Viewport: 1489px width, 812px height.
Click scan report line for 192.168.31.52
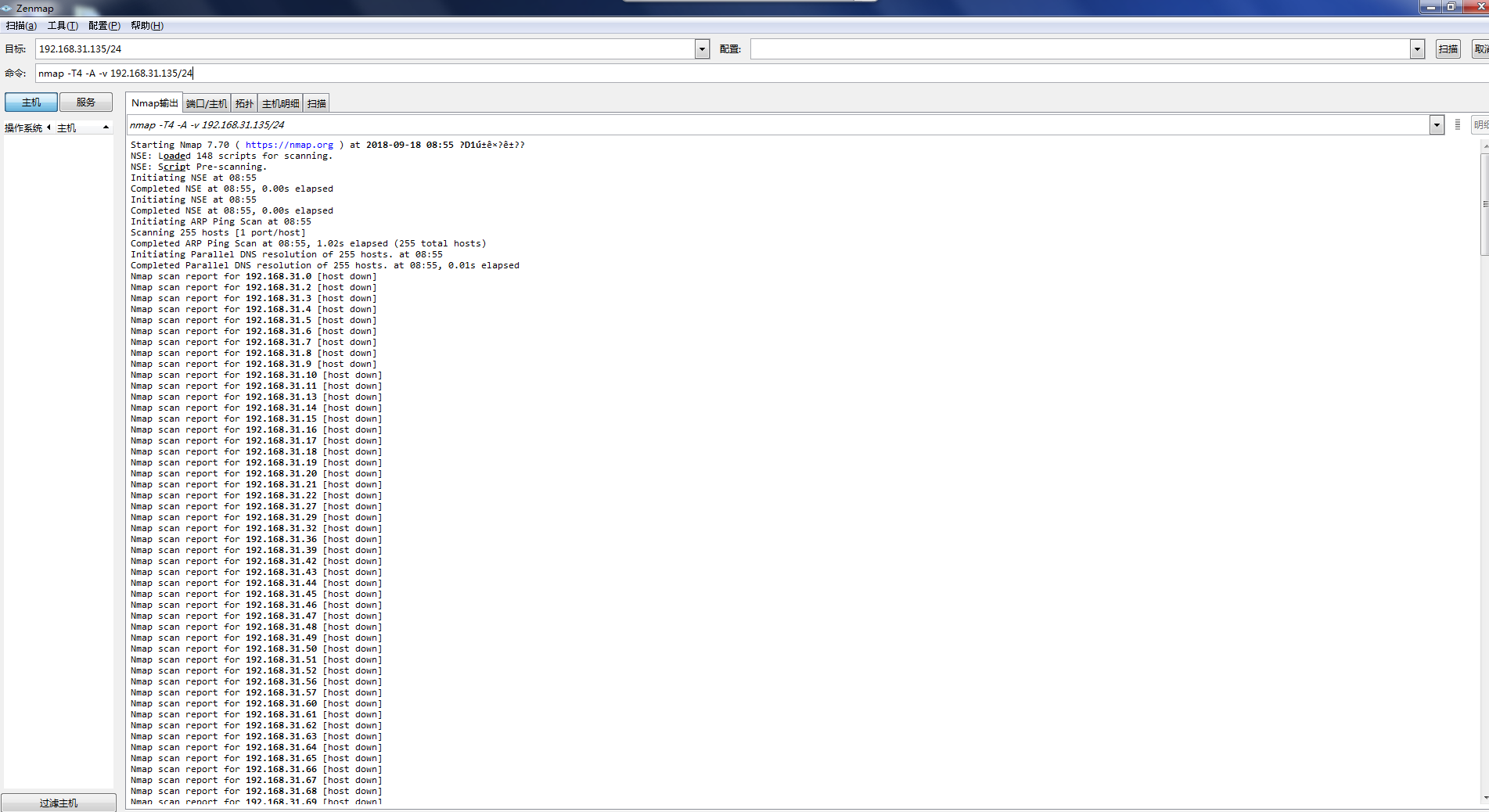257,670
